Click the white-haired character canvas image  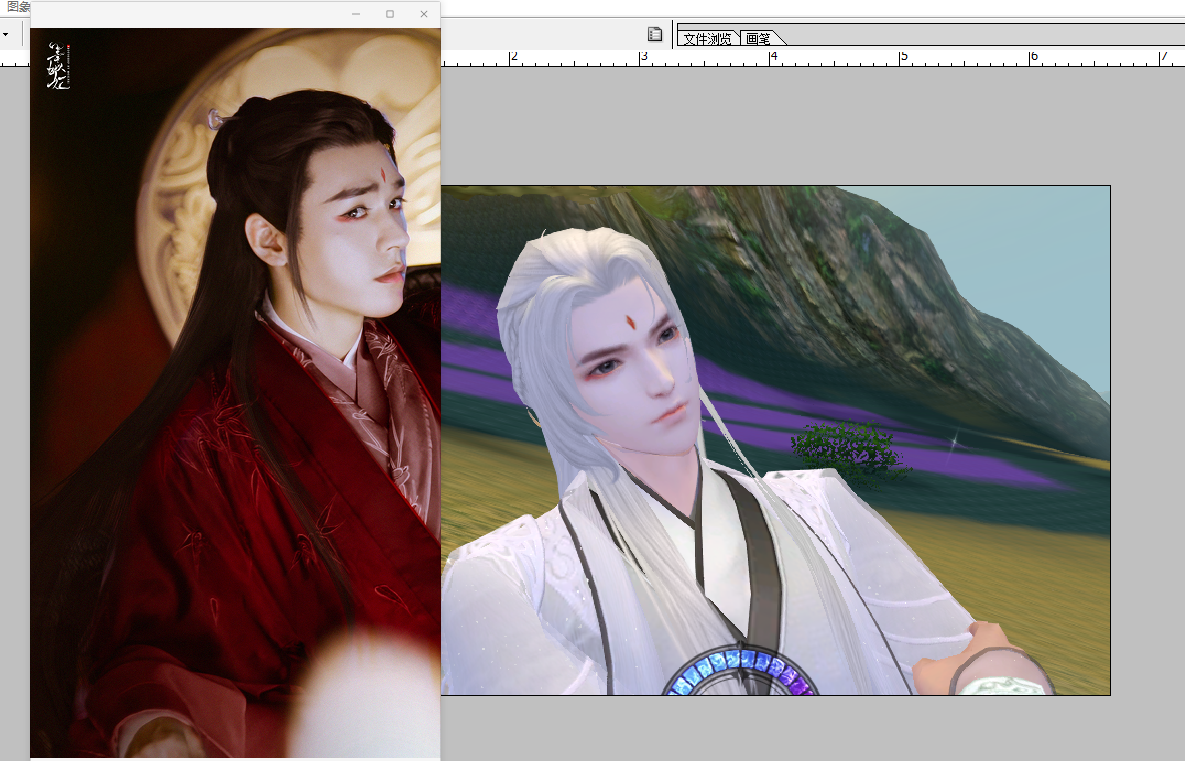click(x=775, y=440)
